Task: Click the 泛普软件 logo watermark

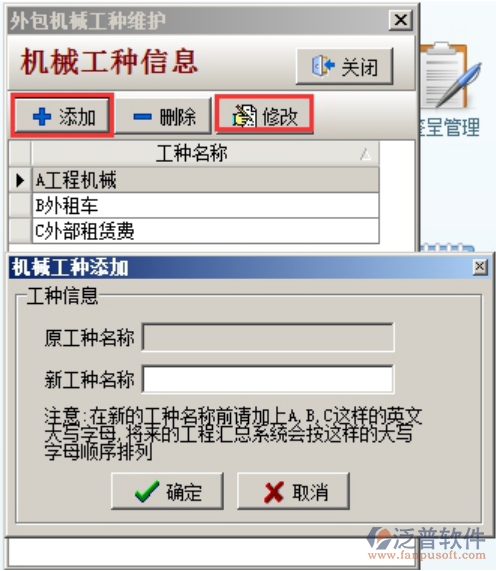Action: point(426,538)
